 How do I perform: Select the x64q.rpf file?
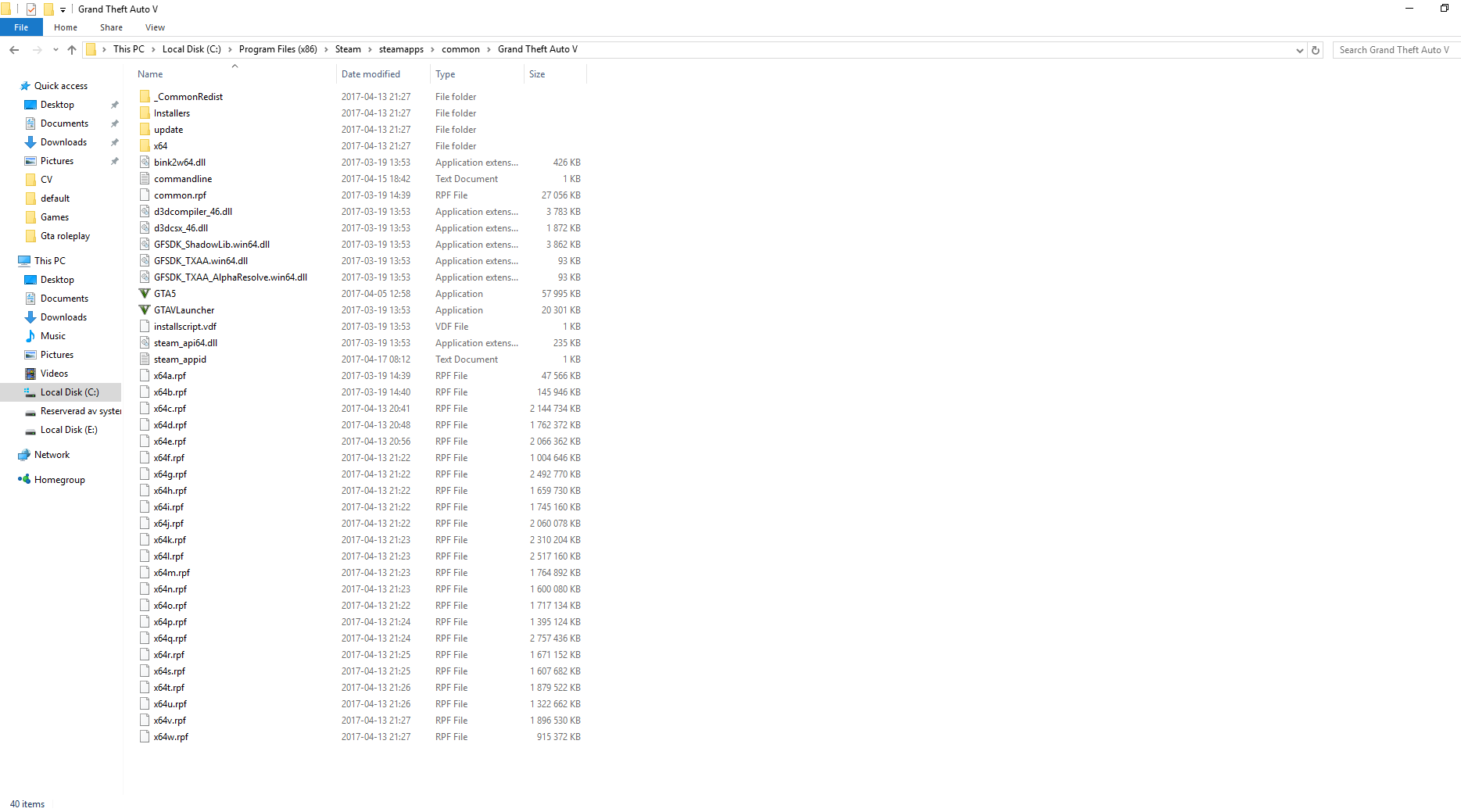click(x=170, y=639)
